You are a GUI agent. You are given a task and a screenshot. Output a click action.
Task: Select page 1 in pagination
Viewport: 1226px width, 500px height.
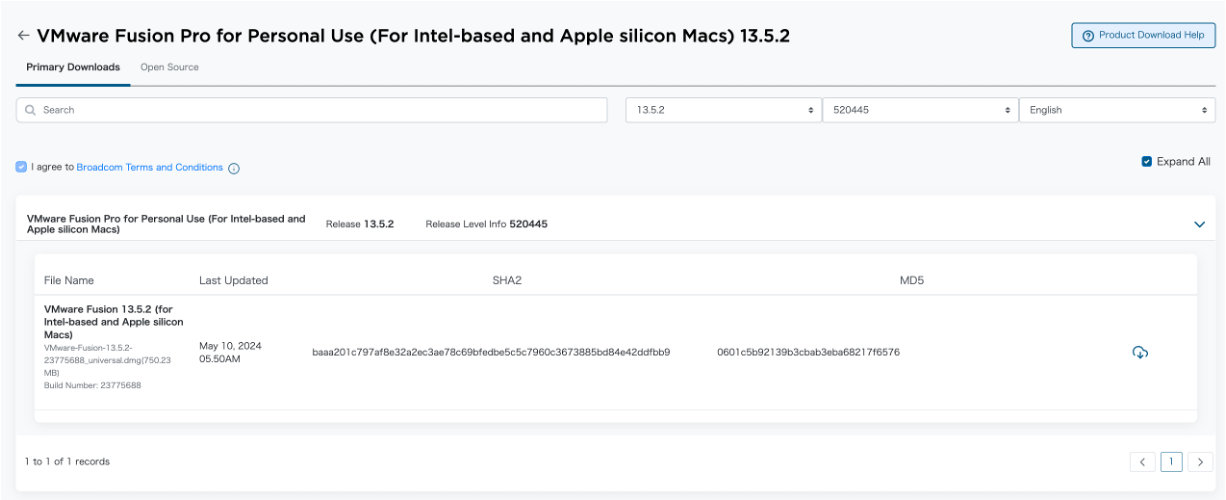coord(1171,462)
